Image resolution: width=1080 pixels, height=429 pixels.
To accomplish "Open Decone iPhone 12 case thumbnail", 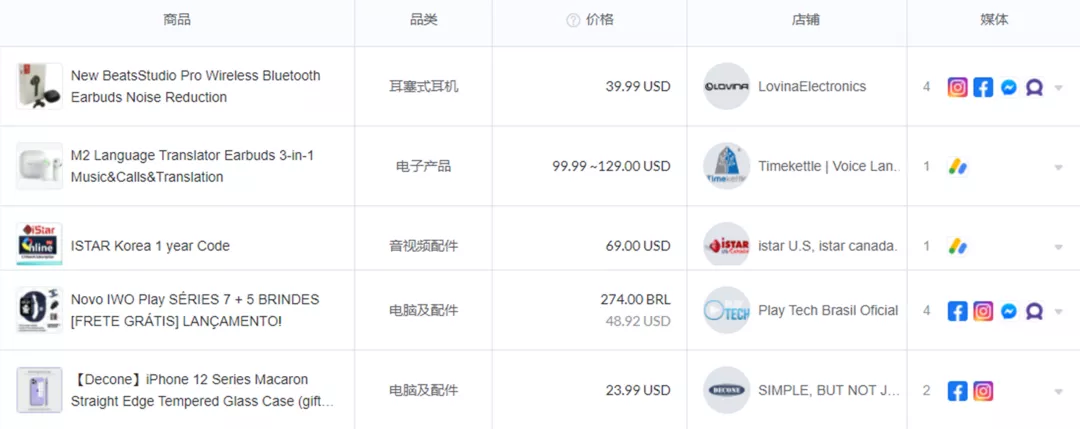I will (39, 390).
